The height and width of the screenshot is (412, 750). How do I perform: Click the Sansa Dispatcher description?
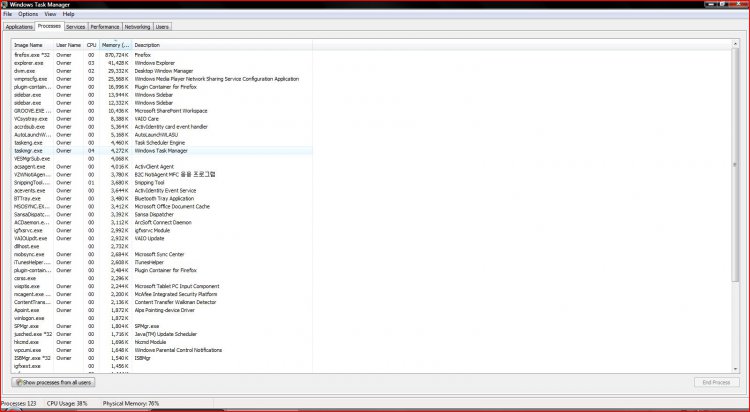point(154,214)
